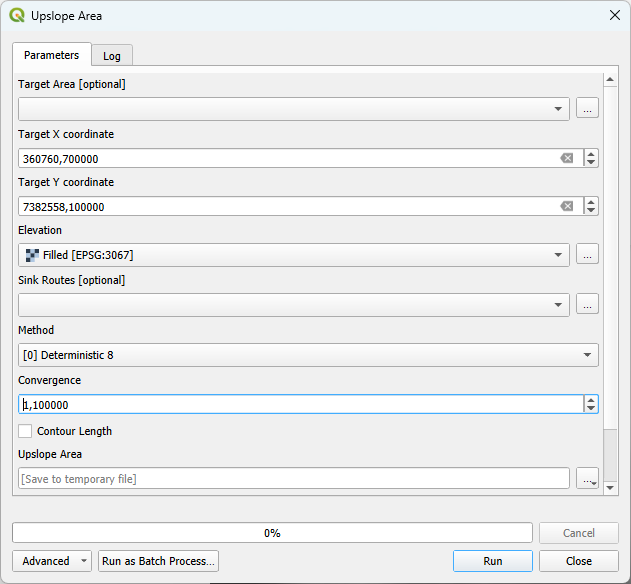
Task: Click Run as Batch Process button
Action: (158, 561)
